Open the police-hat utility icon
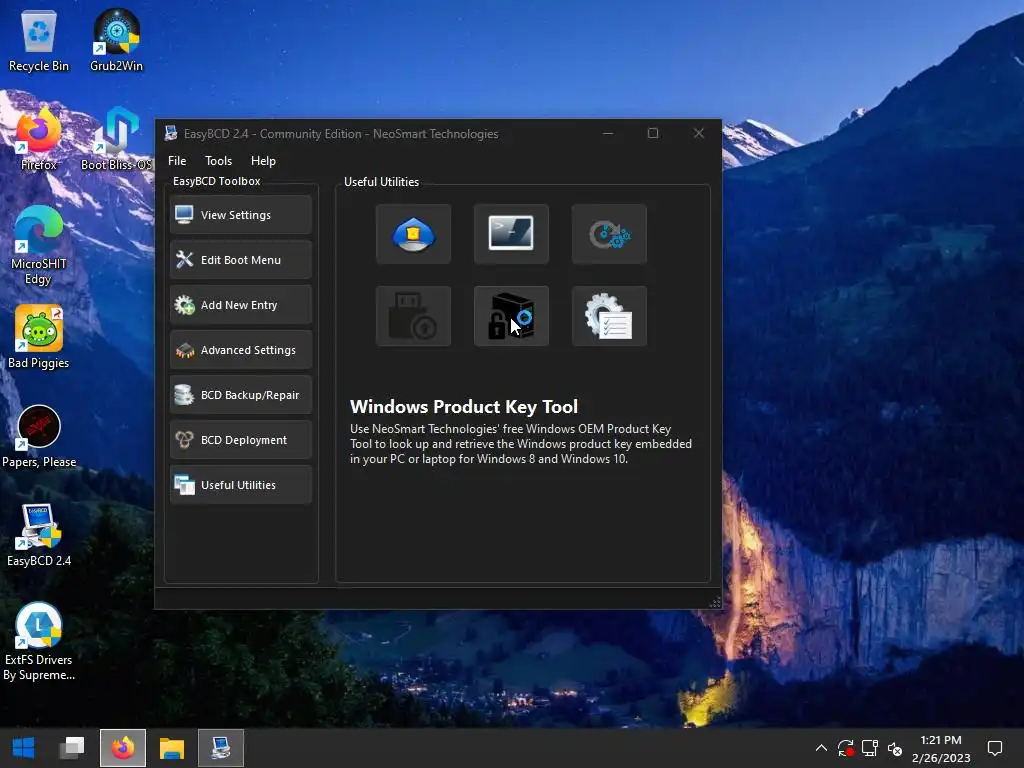This screenshot has width=1024, height=768. click(413, 234)
